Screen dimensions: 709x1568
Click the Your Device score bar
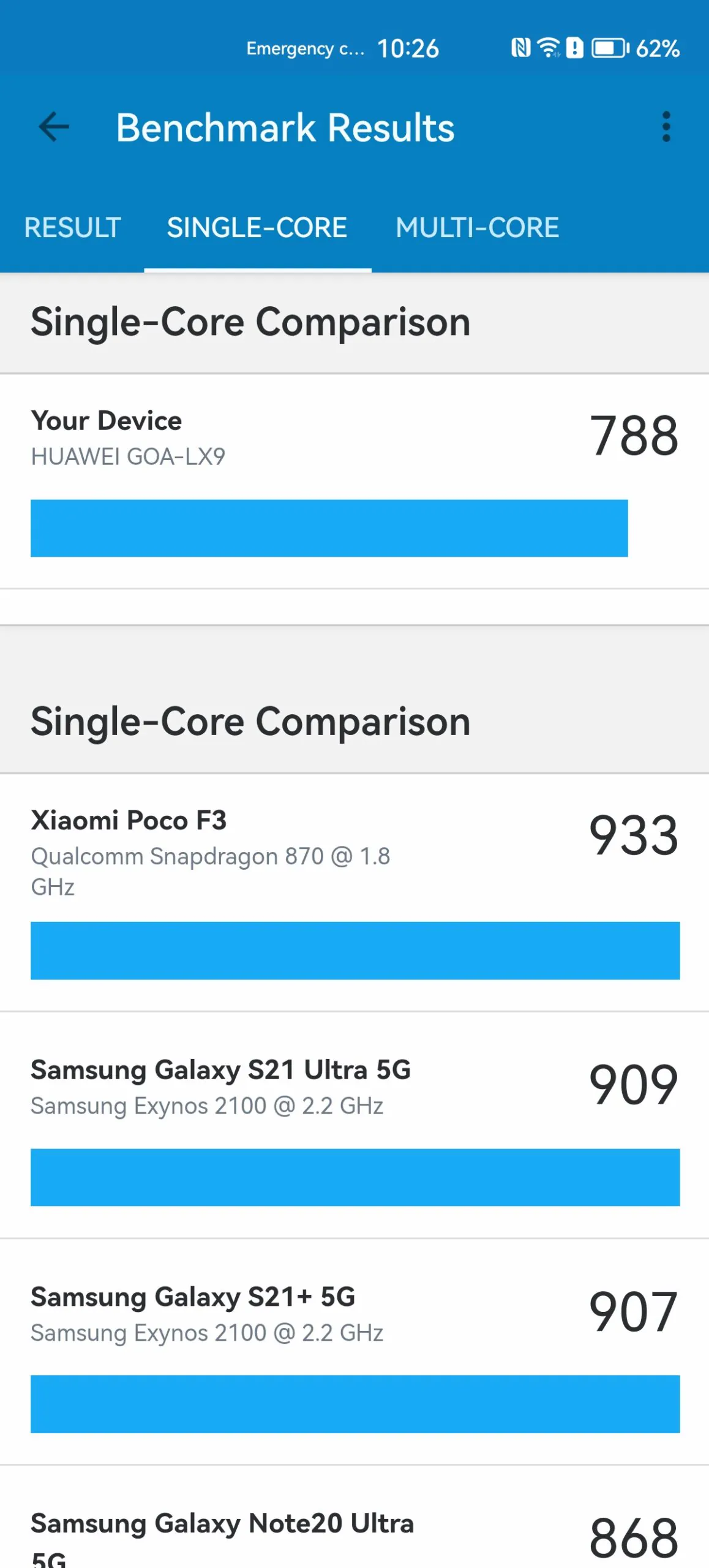point(329,528)
